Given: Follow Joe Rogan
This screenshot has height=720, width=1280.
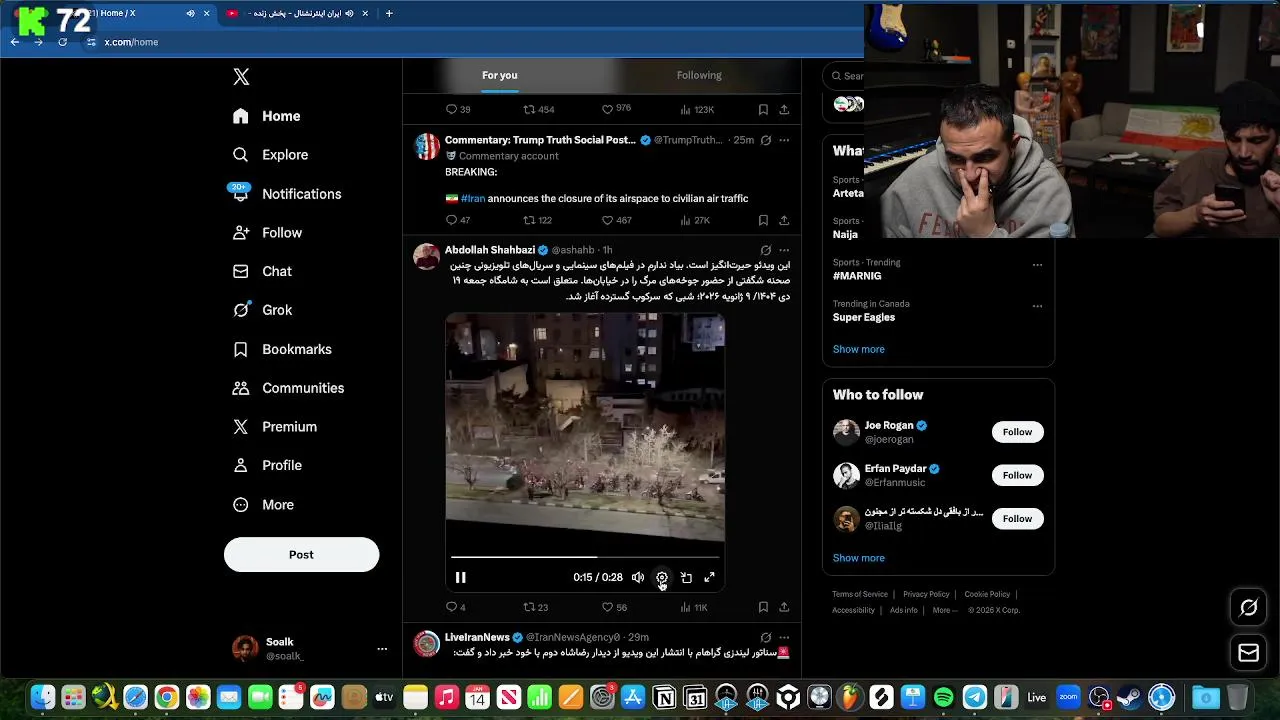Looking at the screenshot, I should pyautogui.click(x=1017, y=432).
